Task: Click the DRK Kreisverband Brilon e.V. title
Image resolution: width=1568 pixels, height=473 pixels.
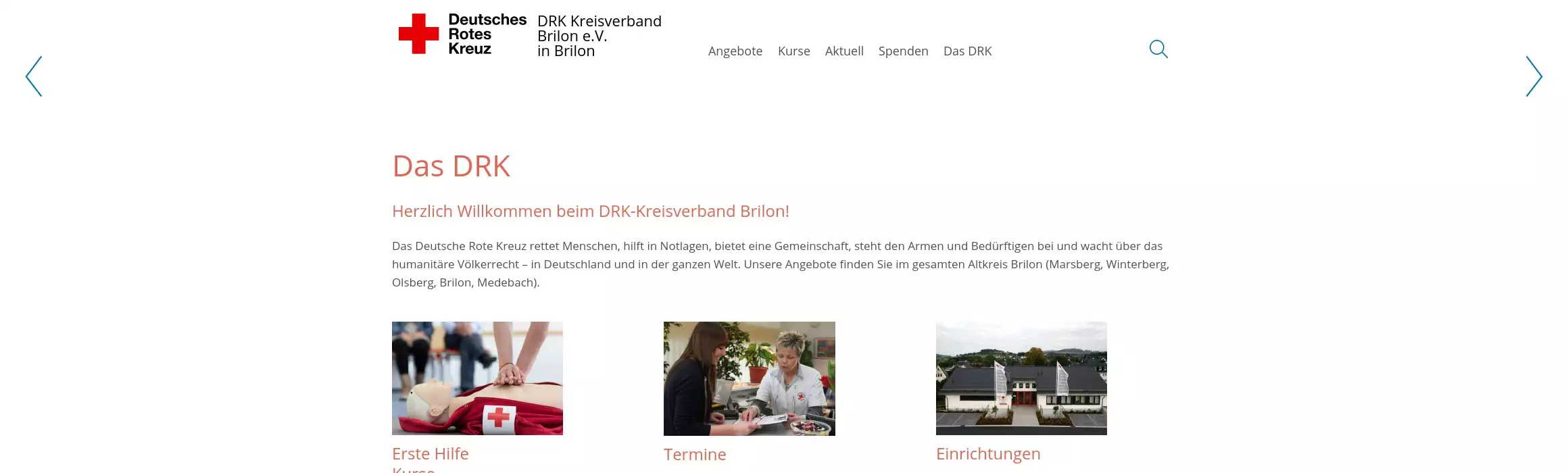Action: tap(599, 36)
